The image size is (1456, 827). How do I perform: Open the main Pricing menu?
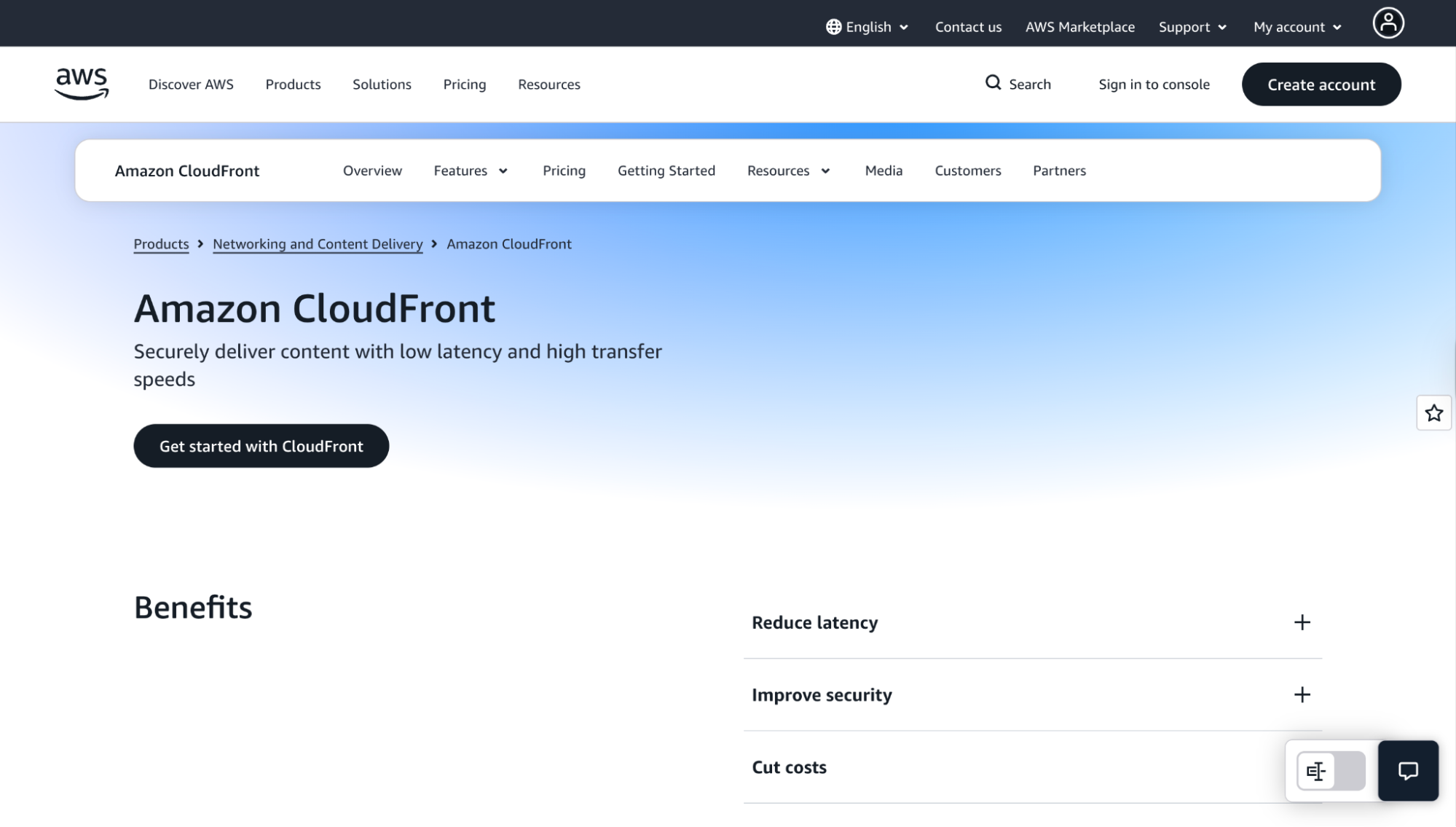(464, 85)
